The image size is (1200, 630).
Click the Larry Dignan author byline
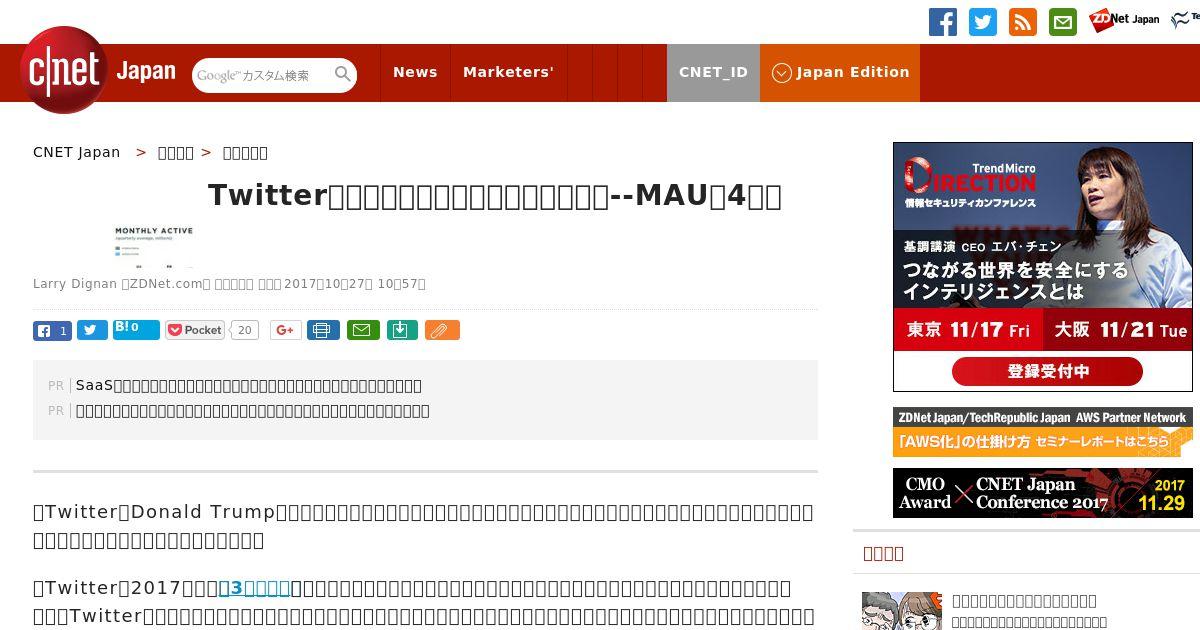point(75,284)
